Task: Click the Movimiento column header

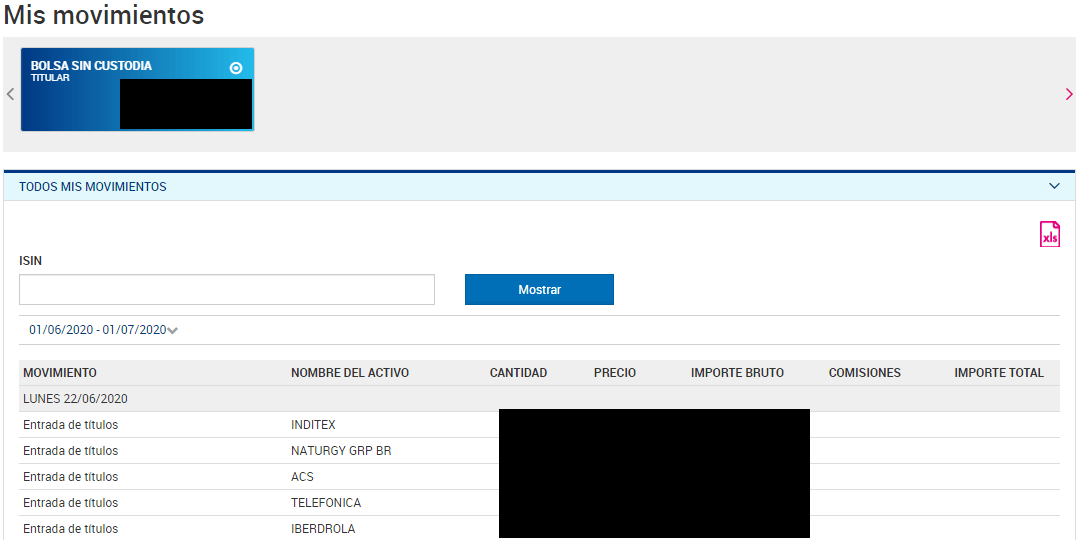Action: [x=60, y=373]
